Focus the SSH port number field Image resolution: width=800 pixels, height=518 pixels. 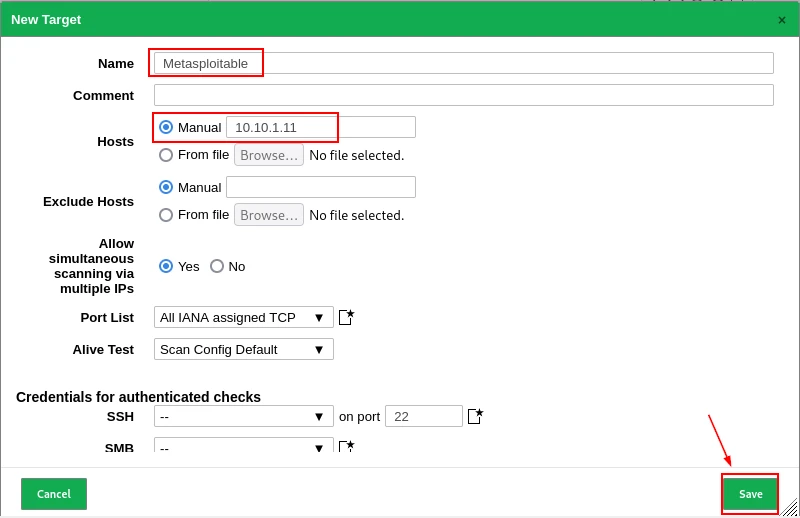(x=423, y=416)
